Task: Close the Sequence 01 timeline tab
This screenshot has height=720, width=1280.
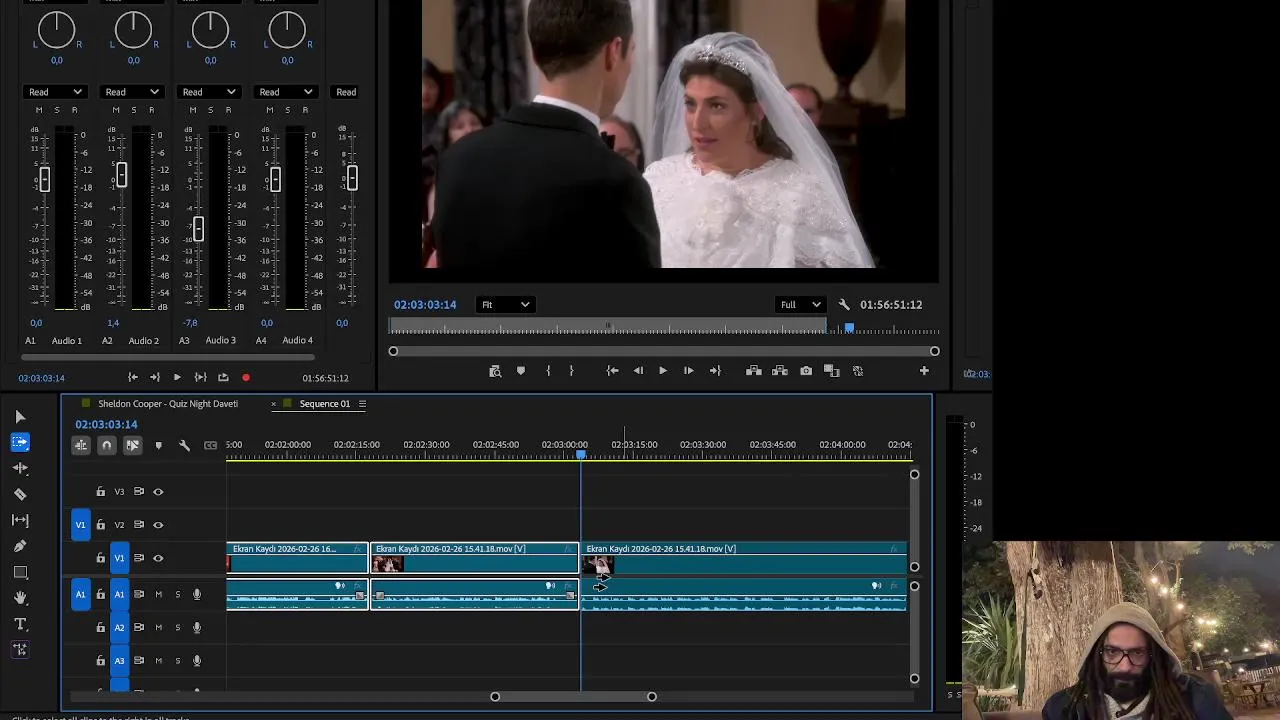Action: click(273, 404)
